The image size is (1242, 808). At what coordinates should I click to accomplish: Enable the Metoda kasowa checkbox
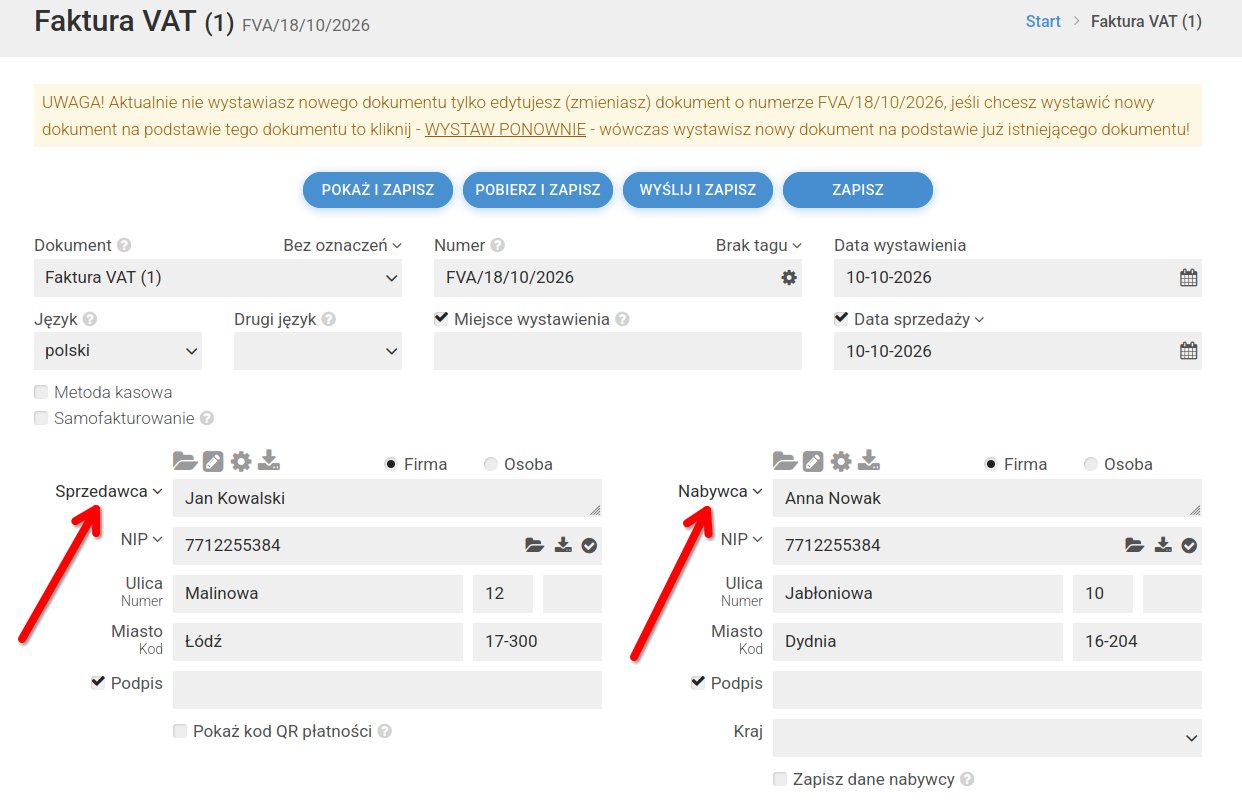41,392
